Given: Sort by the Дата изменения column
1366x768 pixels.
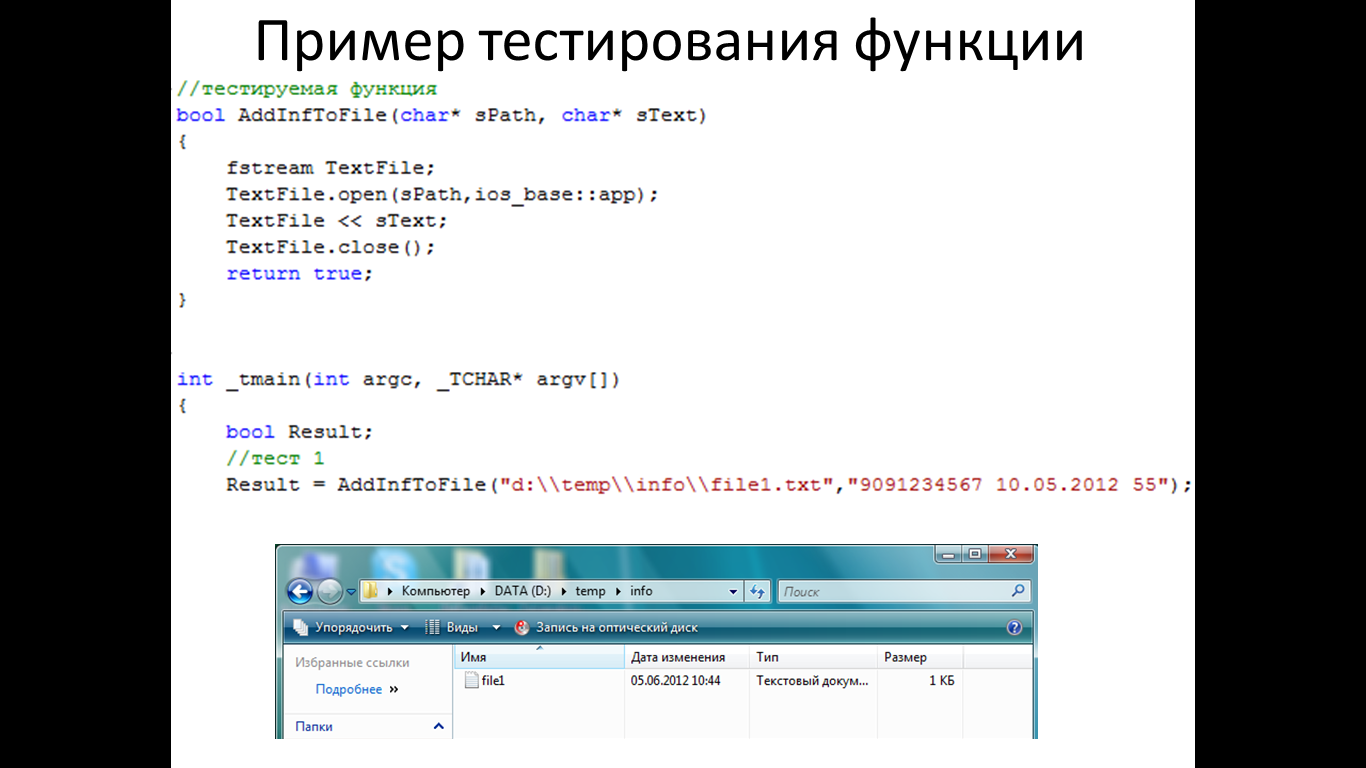Looking at the screenshot, I should [687, 657].
